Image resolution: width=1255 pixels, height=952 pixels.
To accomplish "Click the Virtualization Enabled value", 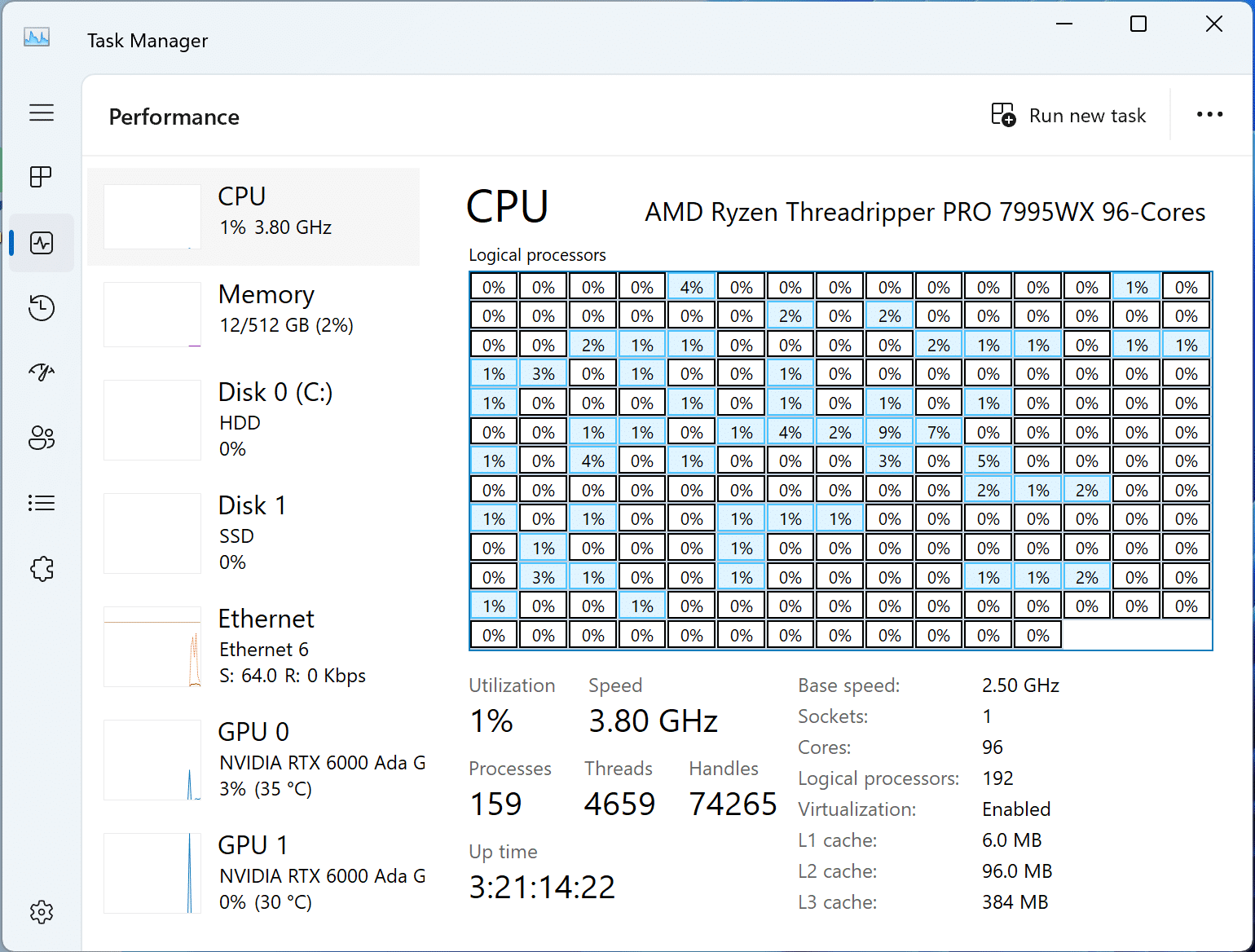I will [1016, 809].
